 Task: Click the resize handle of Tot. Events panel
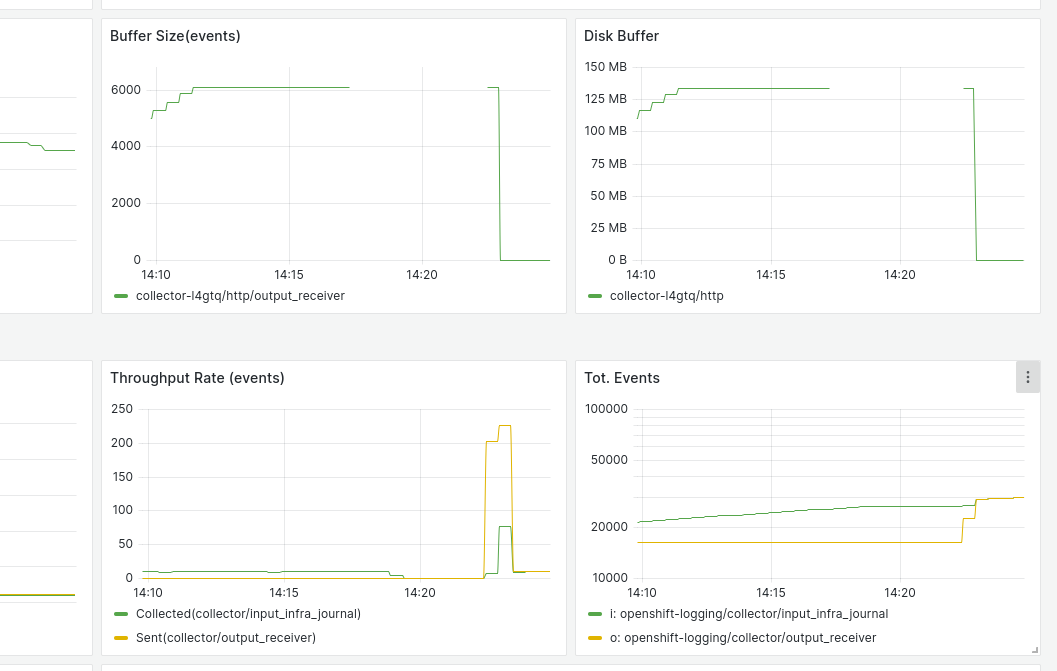1034,650
